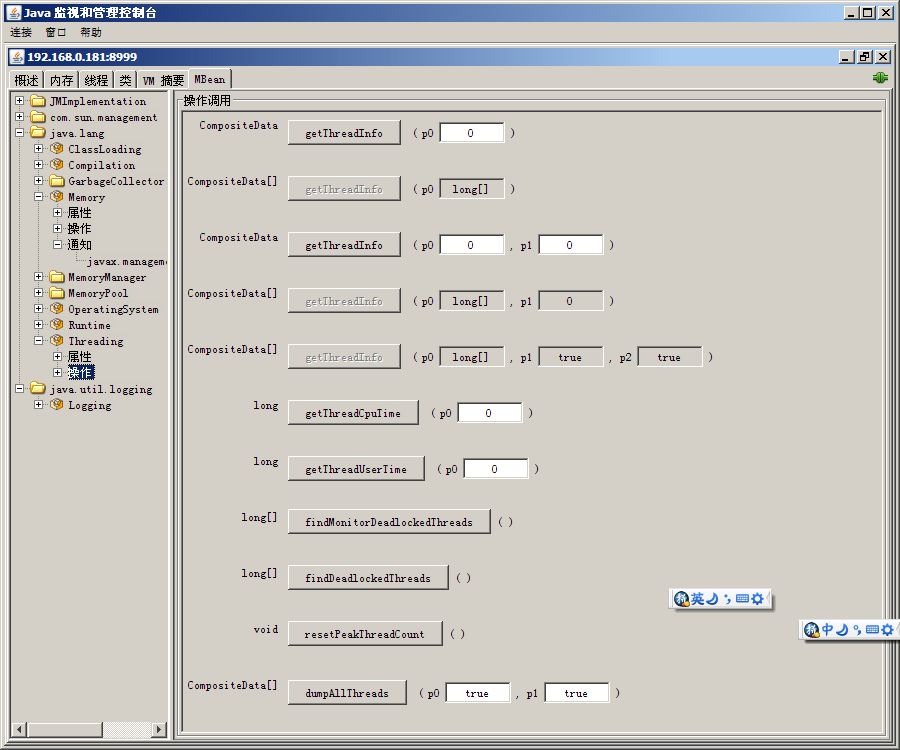Click the Logging MBean icon

(57, 405)
